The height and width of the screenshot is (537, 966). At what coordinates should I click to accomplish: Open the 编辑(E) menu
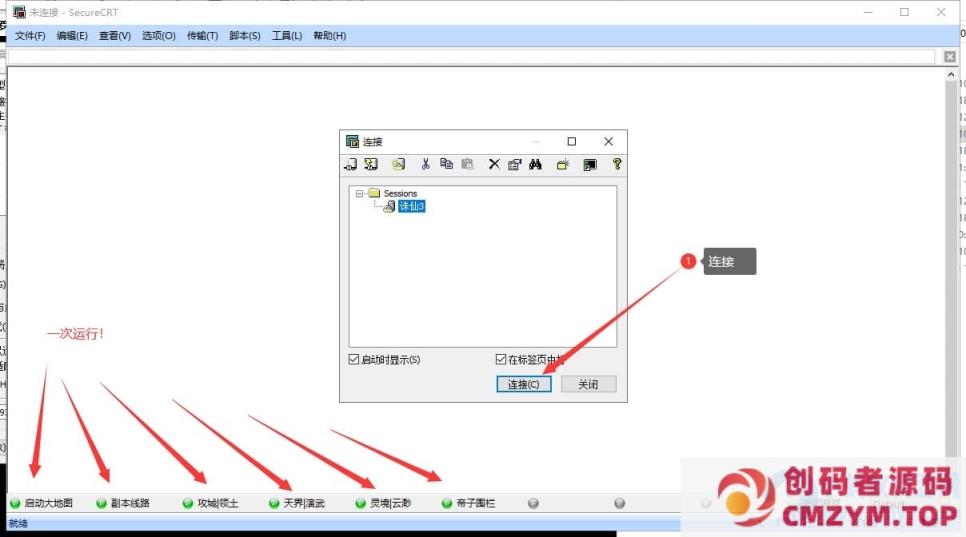tap(72, 36)
